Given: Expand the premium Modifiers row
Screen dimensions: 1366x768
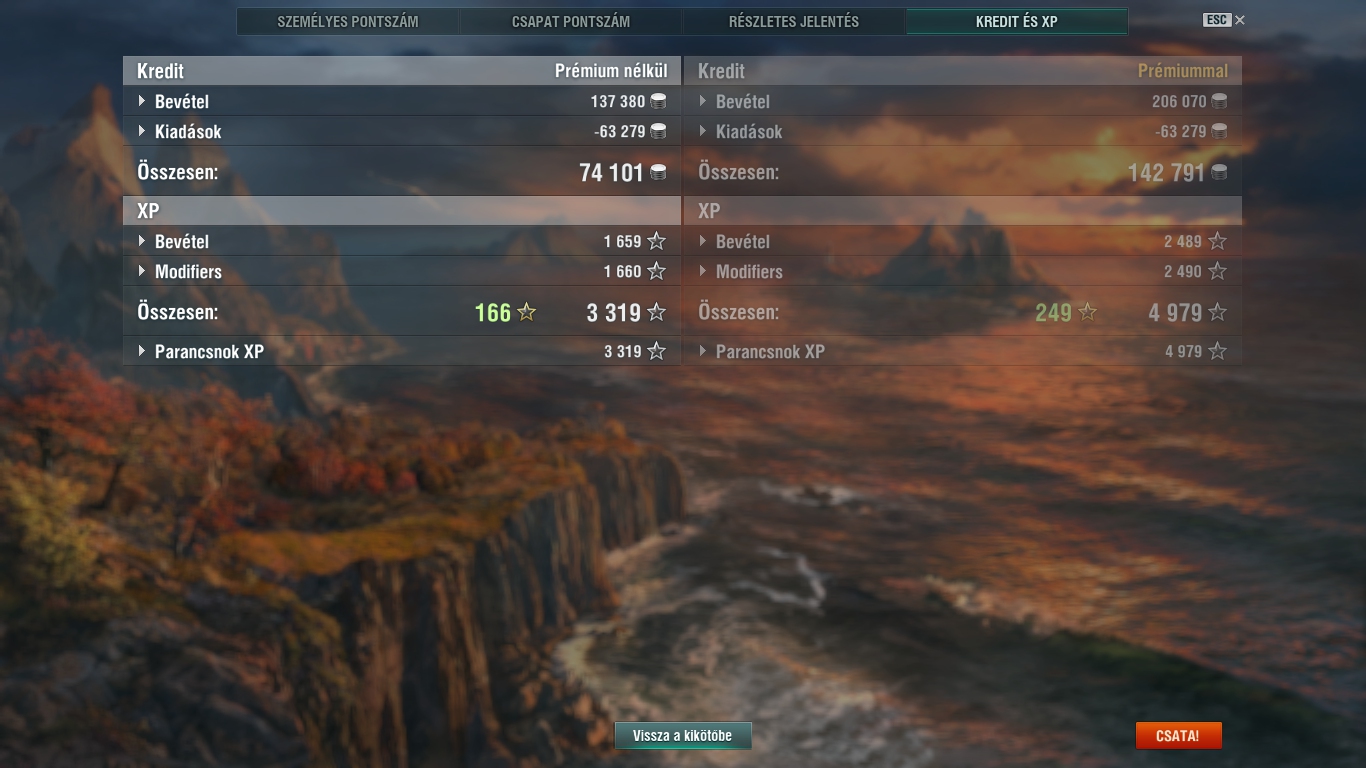Looking at the screenshot, I should (963, 271).
